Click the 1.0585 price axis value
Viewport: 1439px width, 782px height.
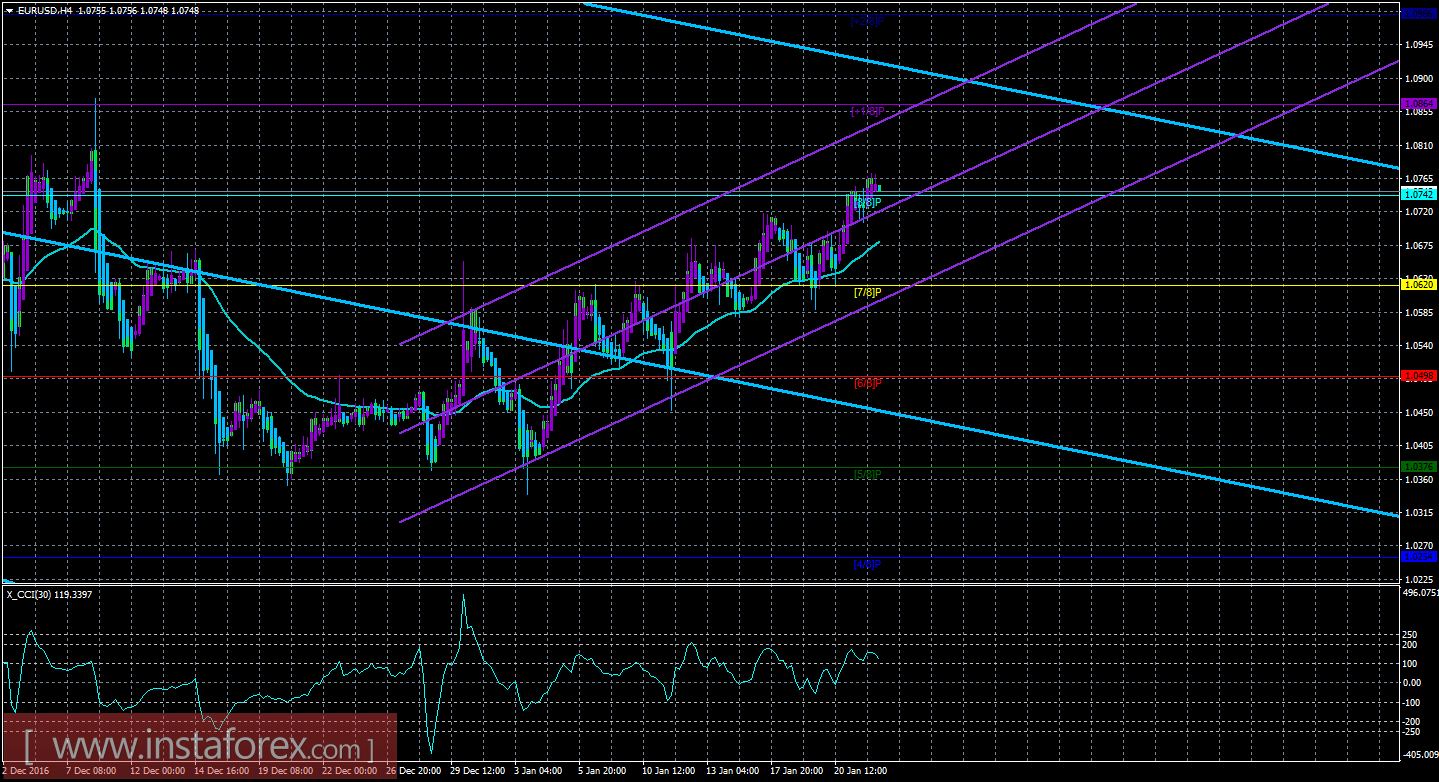coord(1419,312)
